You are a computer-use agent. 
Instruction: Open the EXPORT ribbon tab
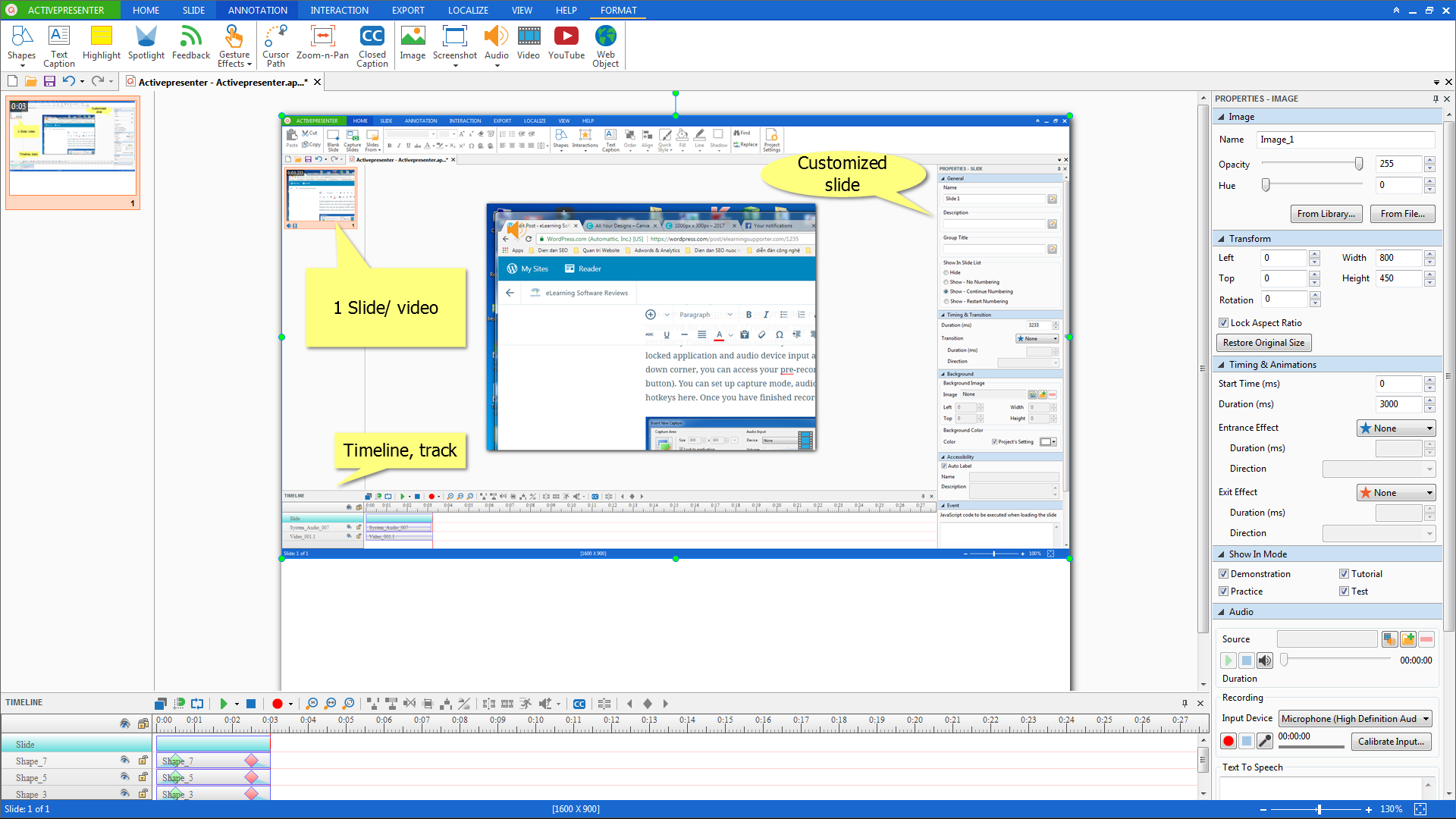408,10
